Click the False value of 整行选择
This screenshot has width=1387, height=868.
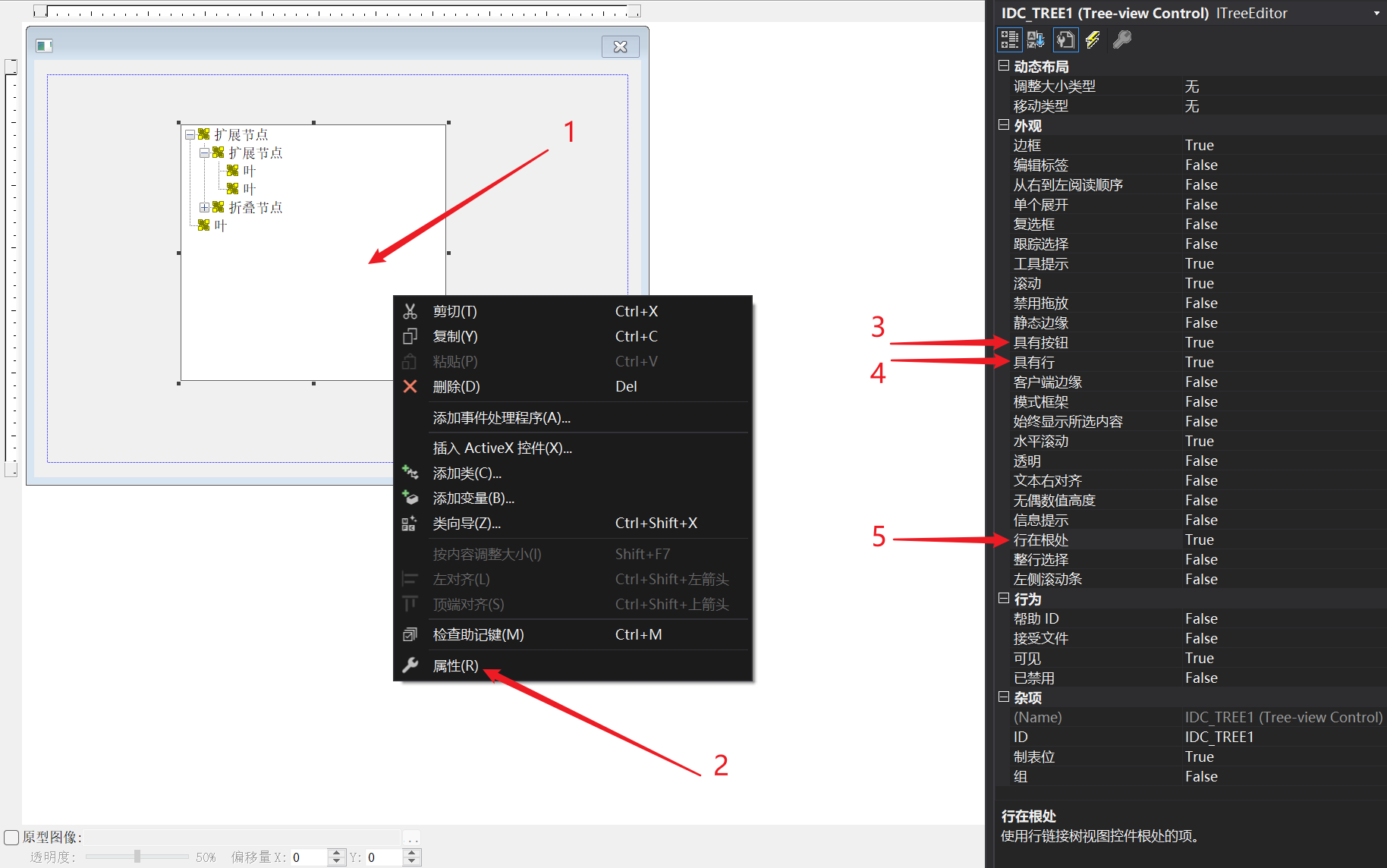(1201, 559)
